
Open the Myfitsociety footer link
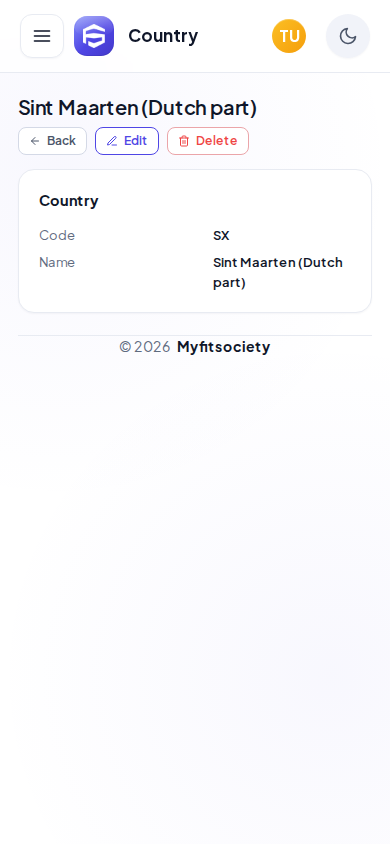223,347
